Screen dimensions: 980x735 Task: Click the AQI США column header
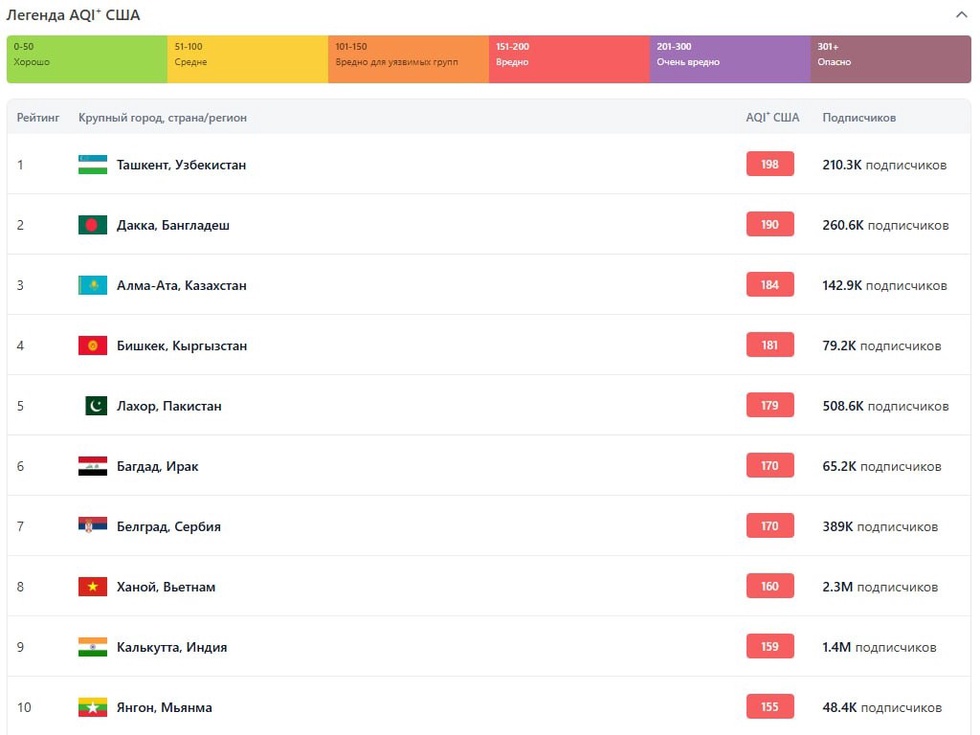tap(772, 117)
